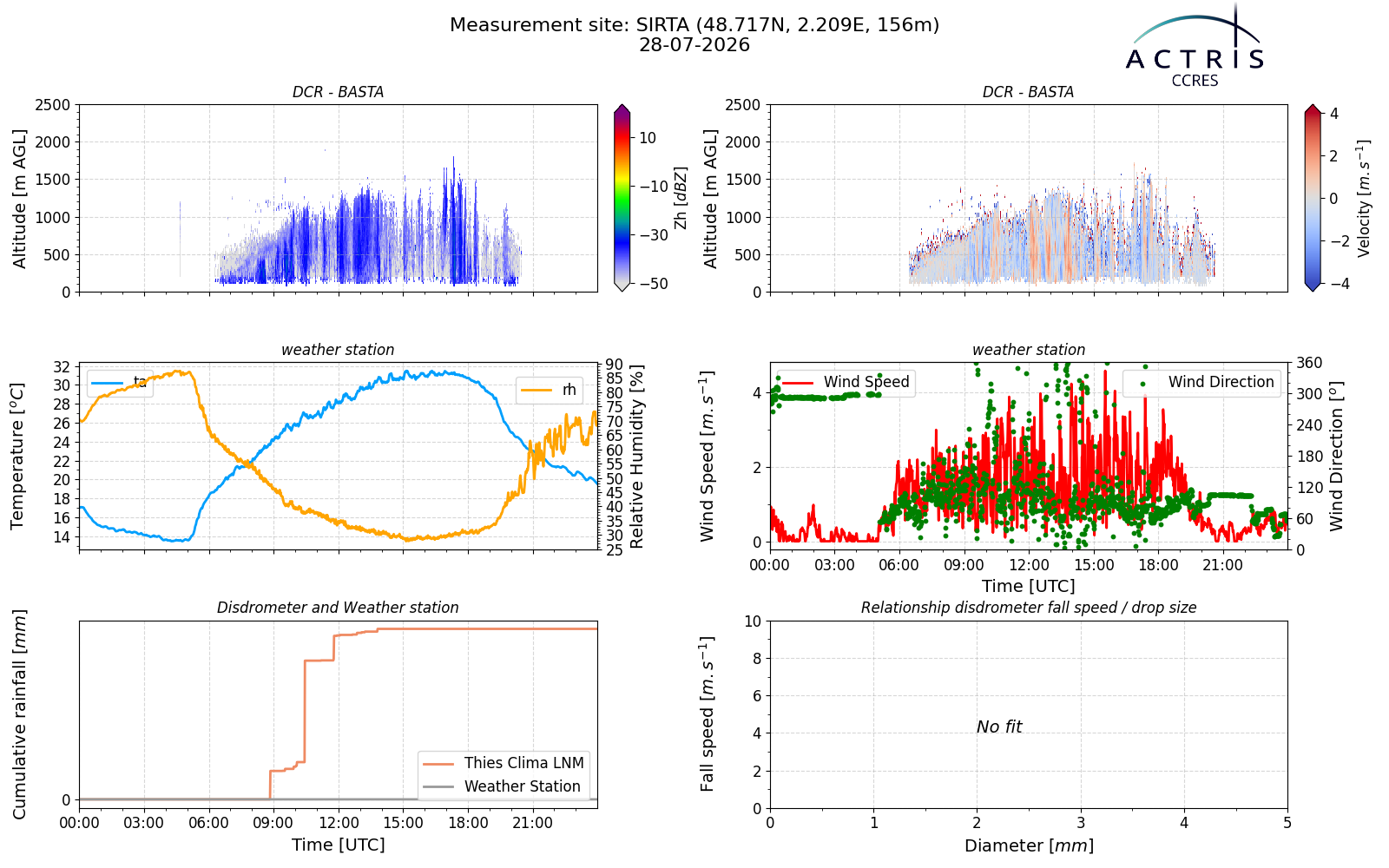Image resolution: width=1389 pixels, height=868 pixels.
Task: Click 'weather station' title above temperature plot
Action: tap(338, 350)
